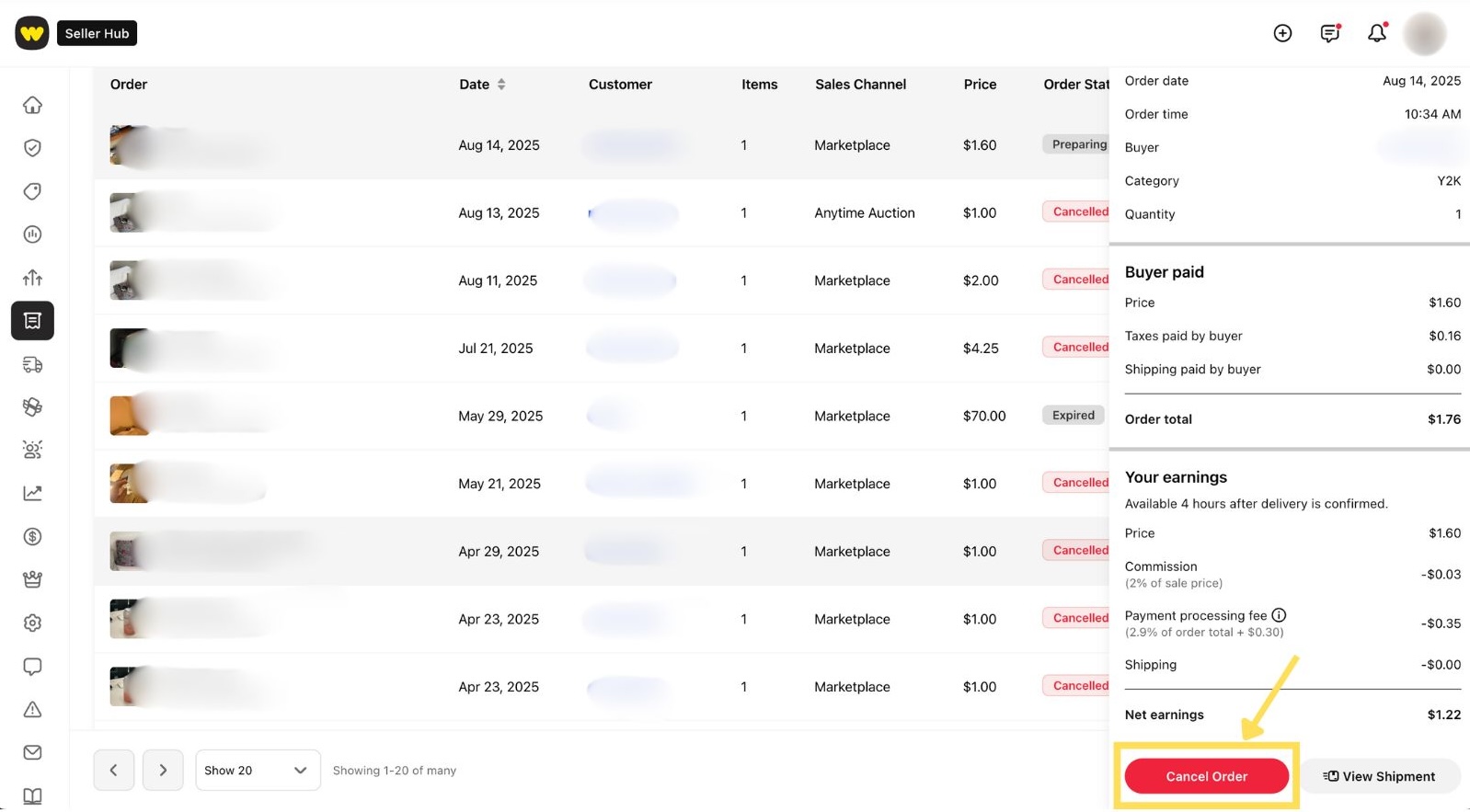
Task: Open the shield checkmark sidebar icon
Action: click(x=32, y=148)
